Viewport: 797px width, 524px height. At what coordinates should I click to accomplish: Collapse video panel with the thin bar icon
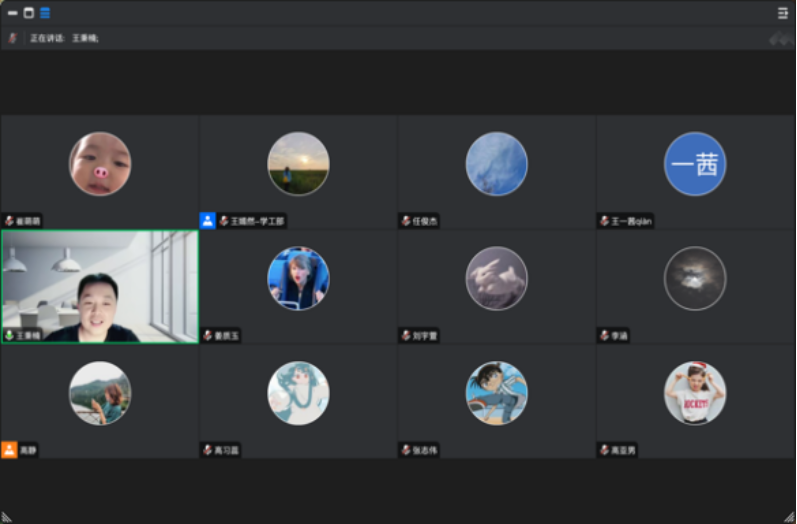(x=13, y=13)
